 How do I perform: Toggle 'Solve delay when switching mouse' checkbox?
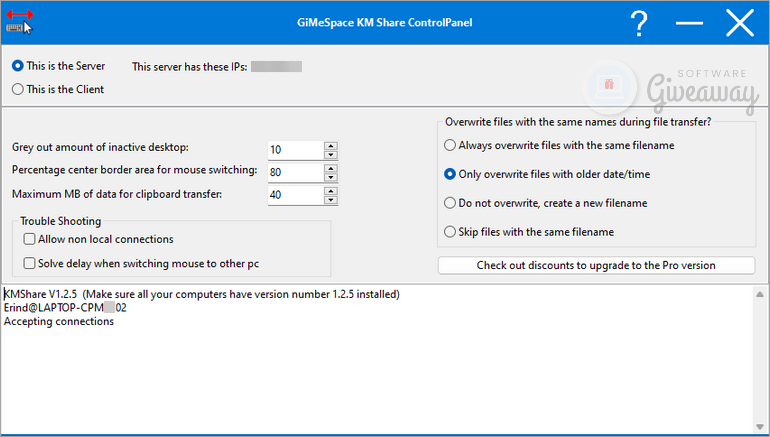point(29,263)
